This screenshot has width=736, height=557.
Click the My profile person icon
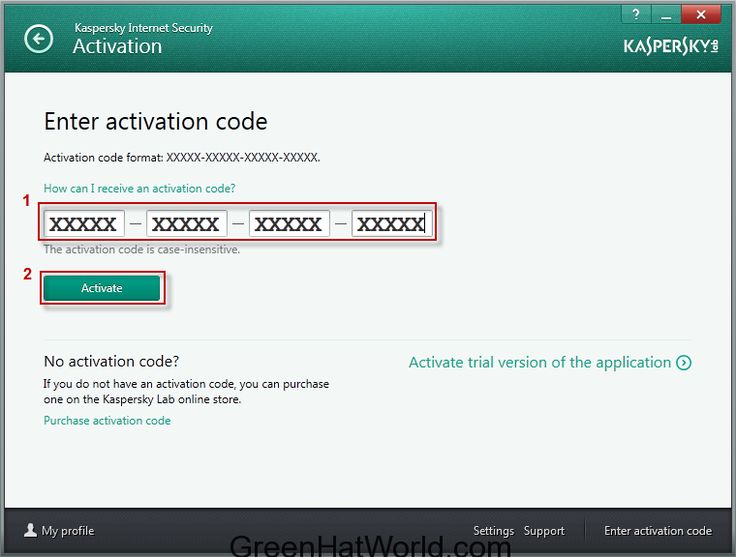click(x=30, y=530)
